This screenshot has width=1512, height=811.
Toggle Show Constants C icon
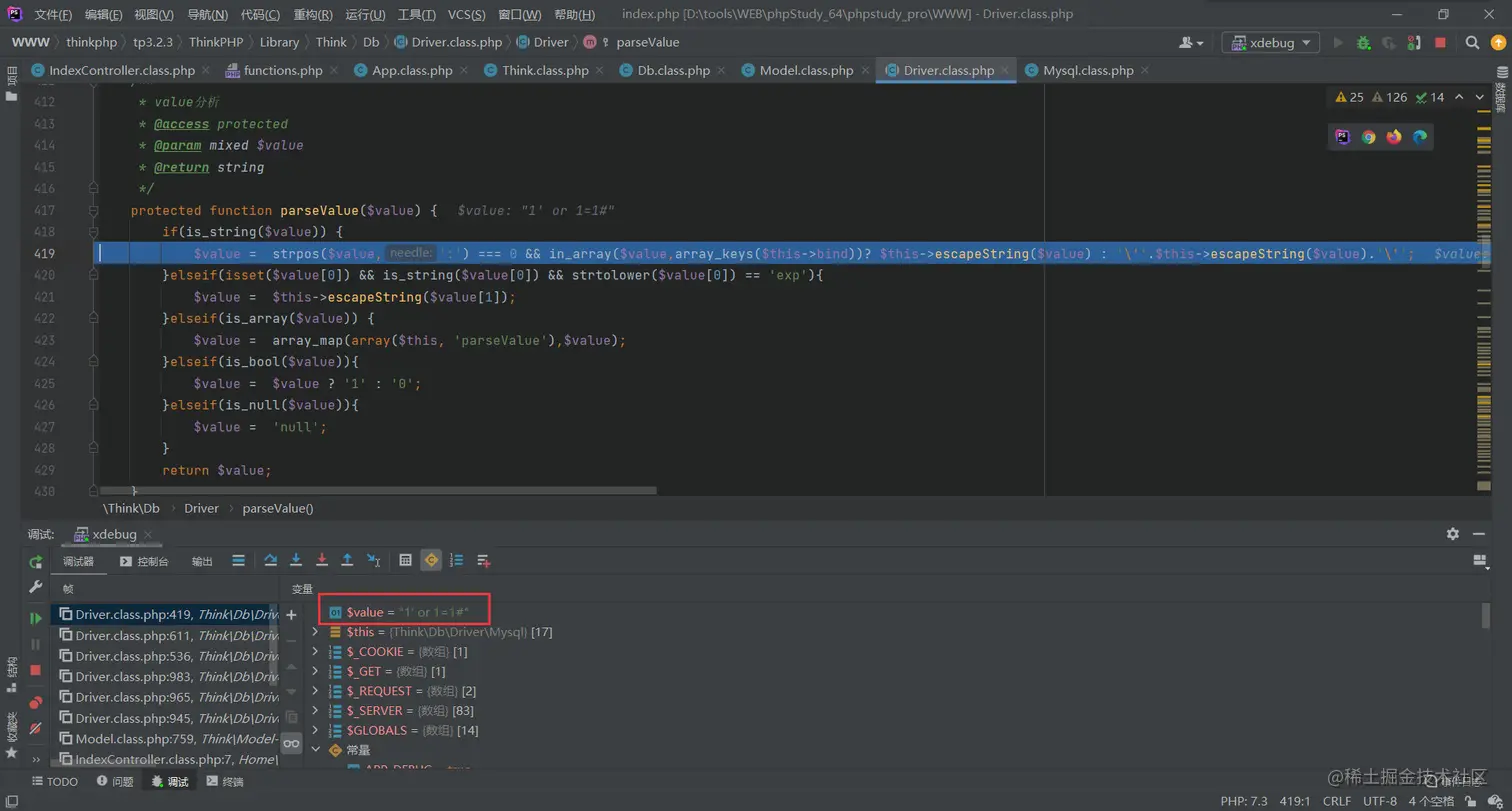[431, 560]
